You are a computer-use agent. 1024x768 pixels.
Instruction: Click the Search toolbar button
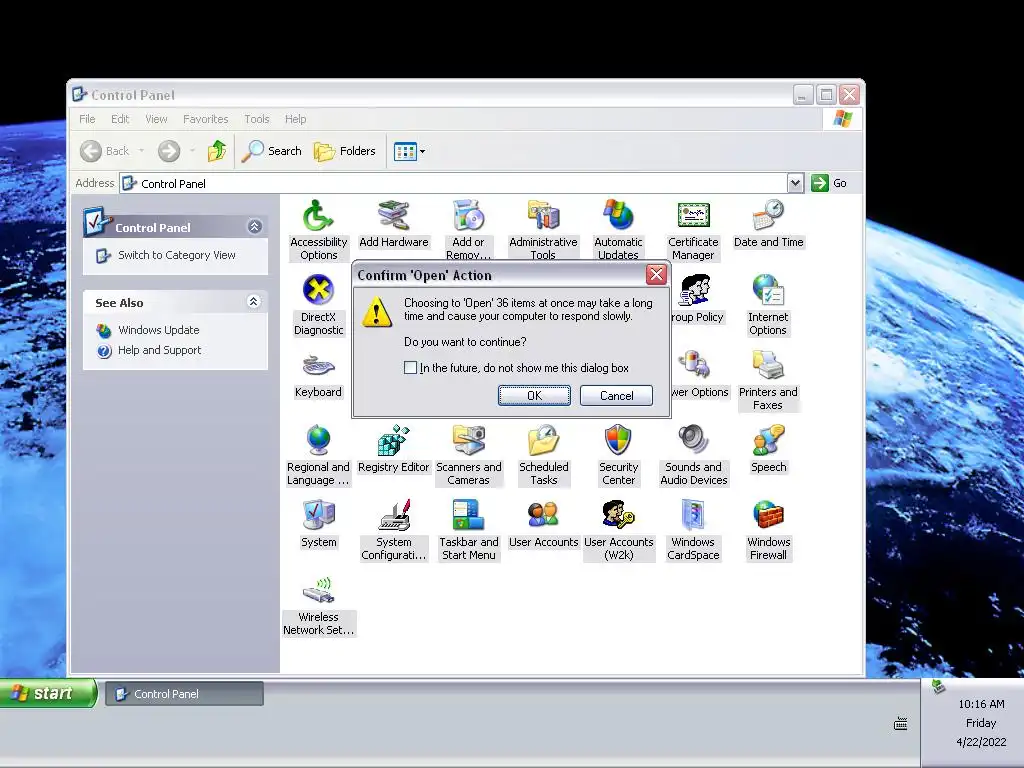[x=272, y=151]
